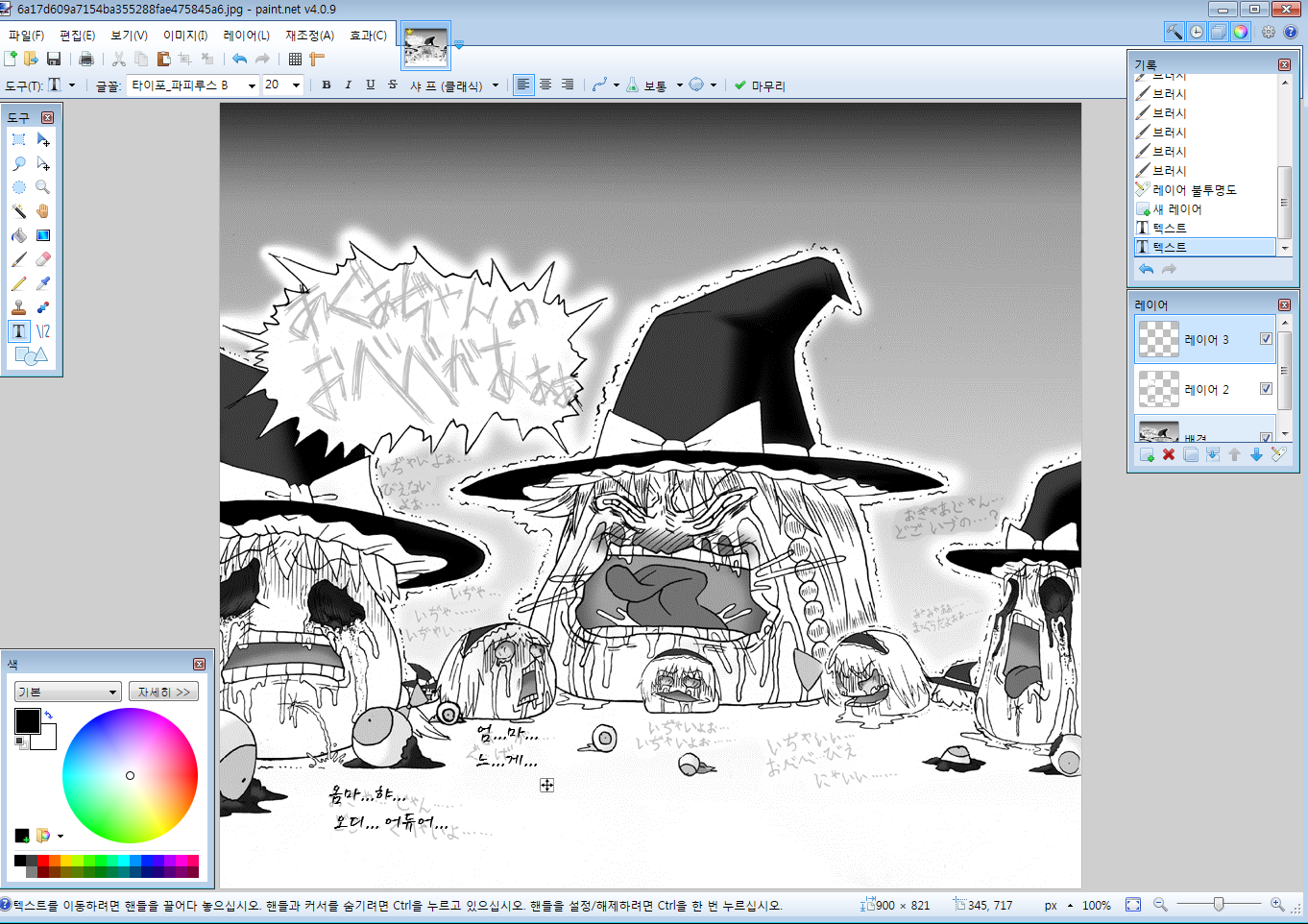Click the Undo arrow in main toolbar
The image size is (1308, 924).
coord(240,60)
